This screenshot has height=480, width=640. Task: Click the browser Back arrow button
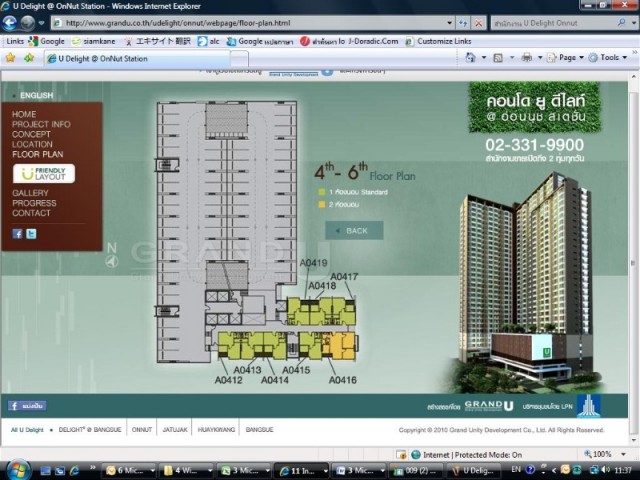tap(13, 22)
